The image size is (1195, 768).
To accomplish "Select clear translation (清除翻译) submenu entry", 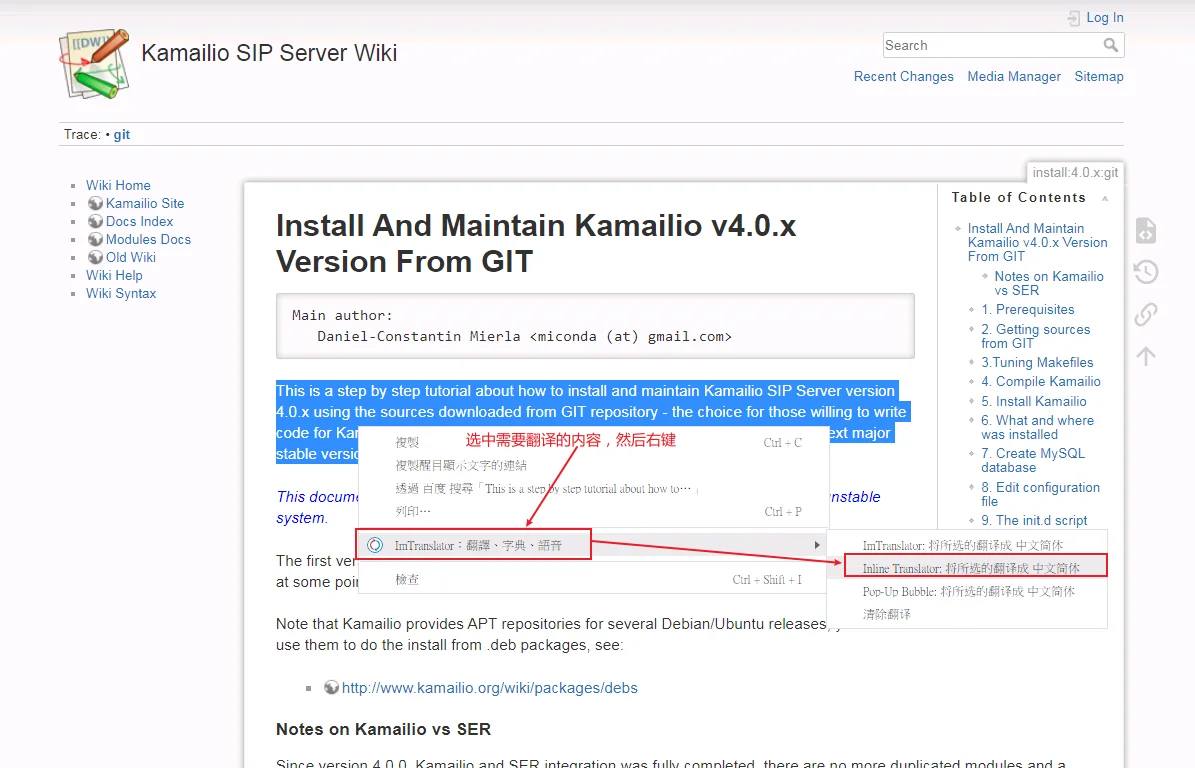I will pos(967,614).
